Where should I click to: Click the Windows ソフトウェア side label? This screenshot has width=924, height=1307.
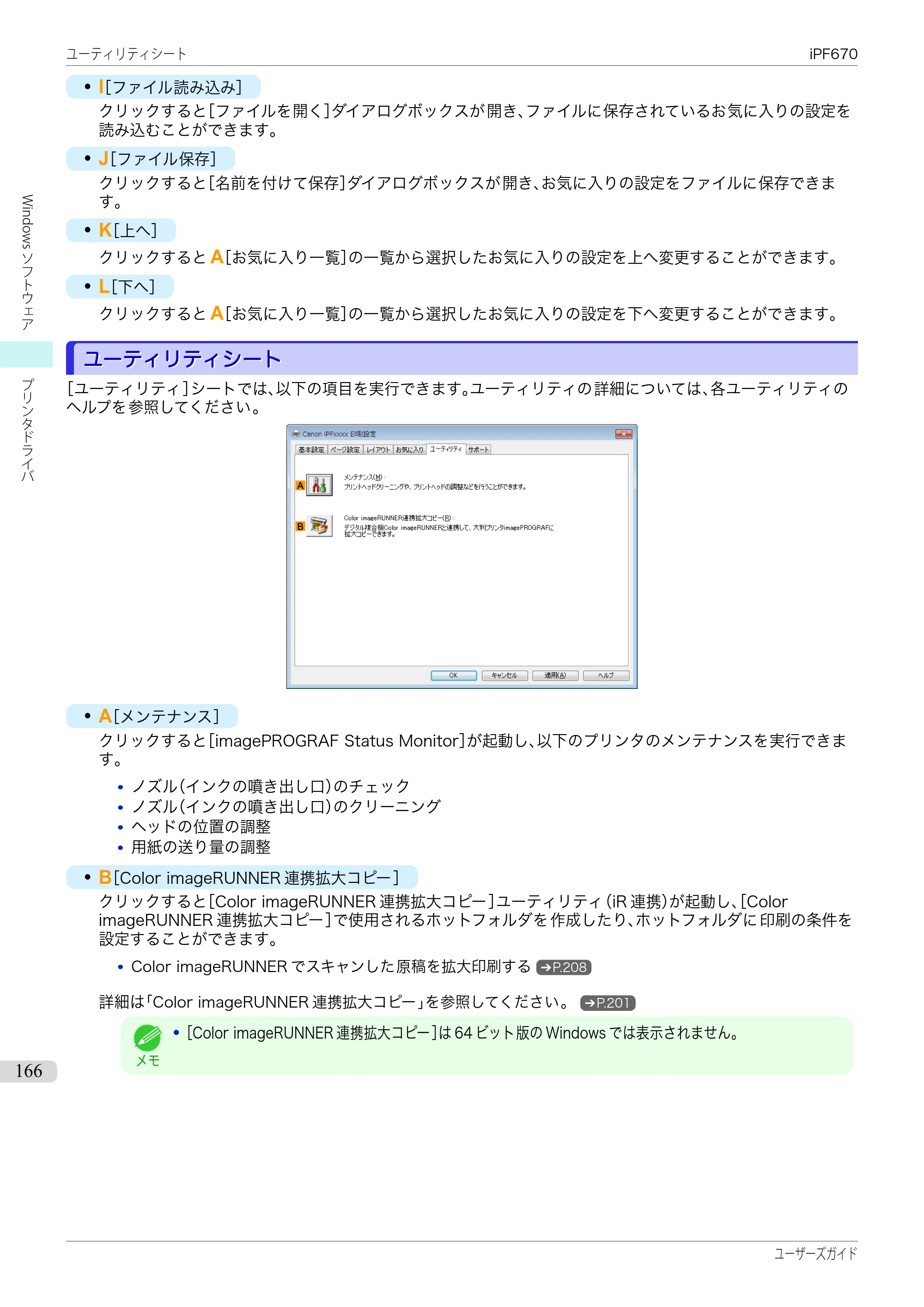coord(27,262)
